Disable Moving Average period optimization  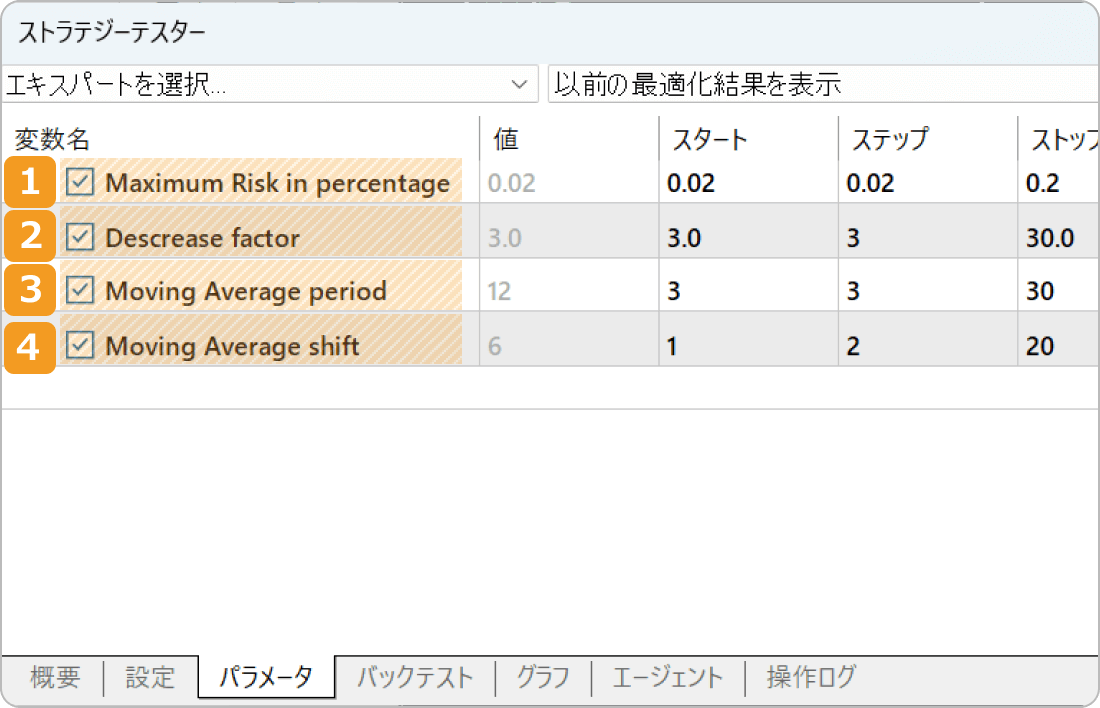click(x=80, y=291)
